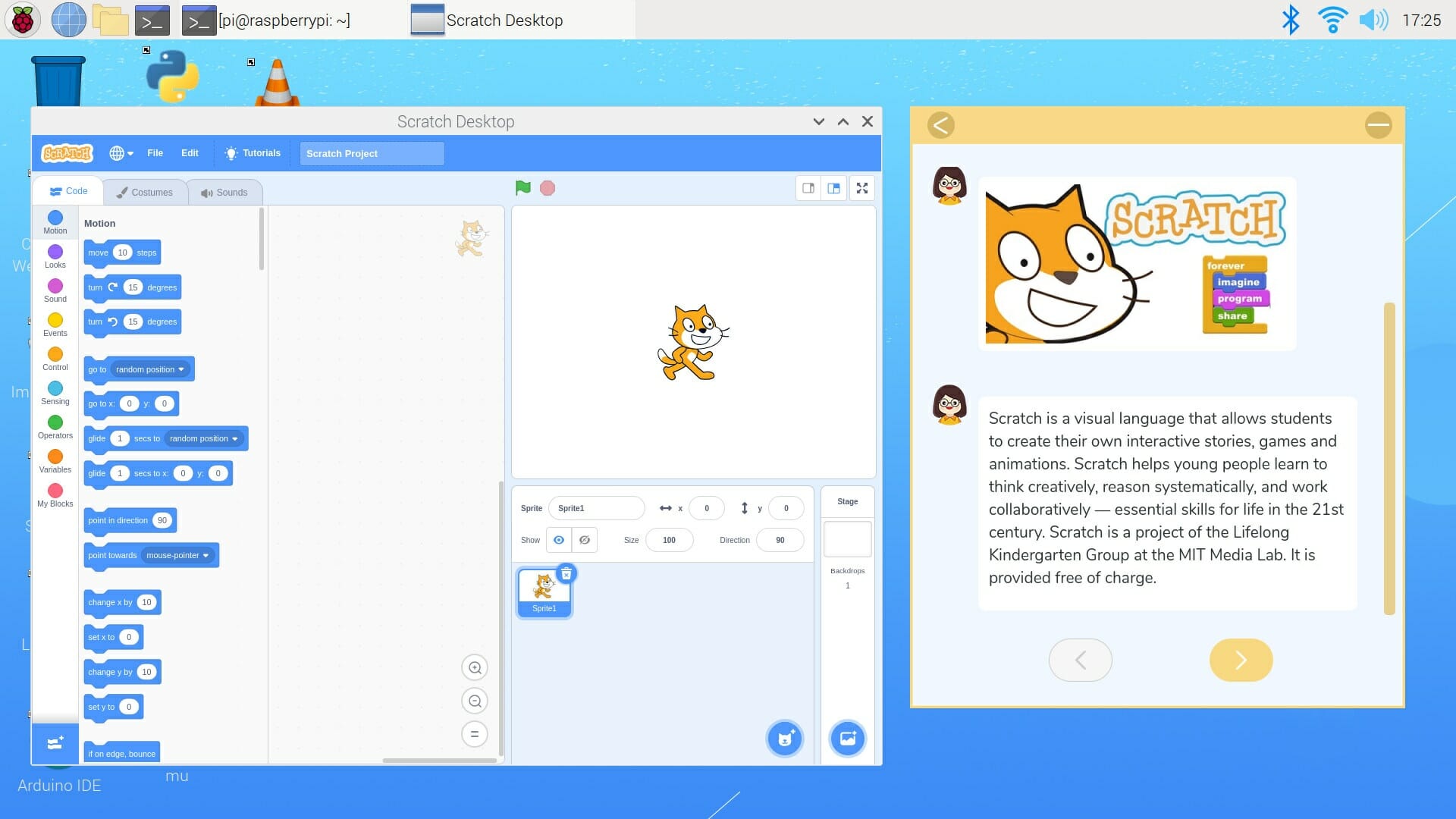This screenshot has width=1456, height=819.
Task: Click the 'if on edge, bounce' block
Action: point(122,752)
